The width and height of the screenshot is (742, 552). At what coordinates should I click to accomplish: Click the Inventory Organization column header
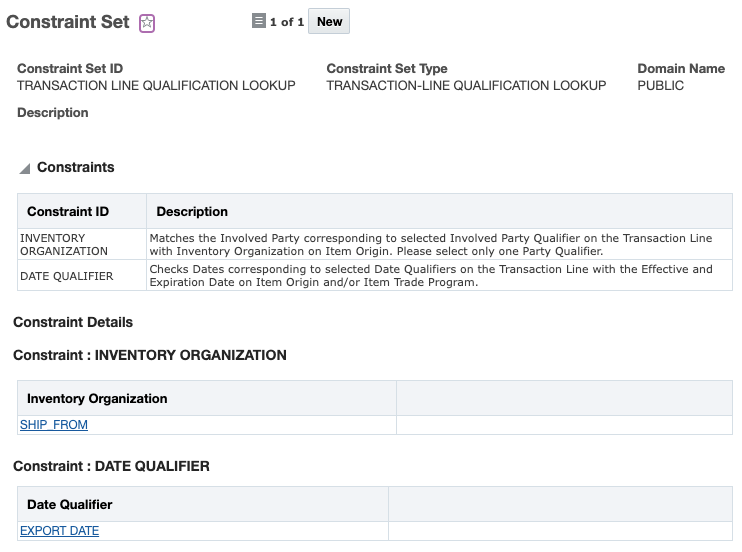click(97, 398)
